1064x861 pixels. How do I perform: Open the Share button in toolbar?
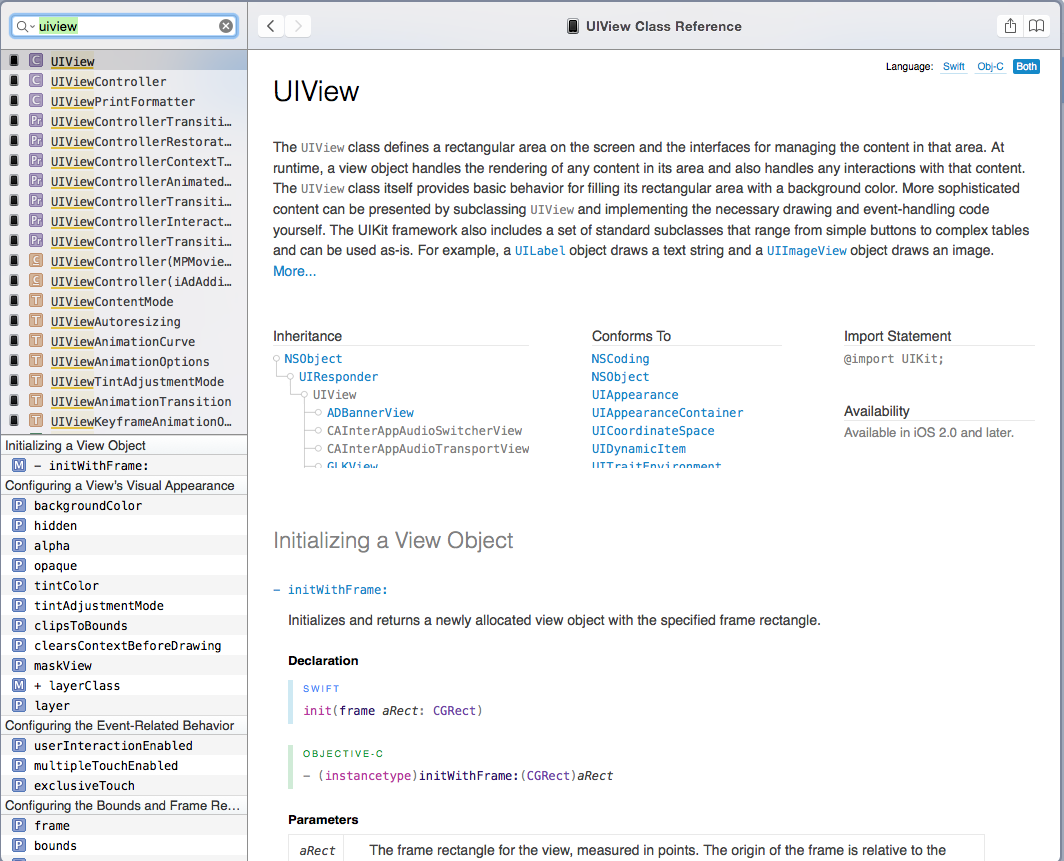click(x=1010, y=26)
